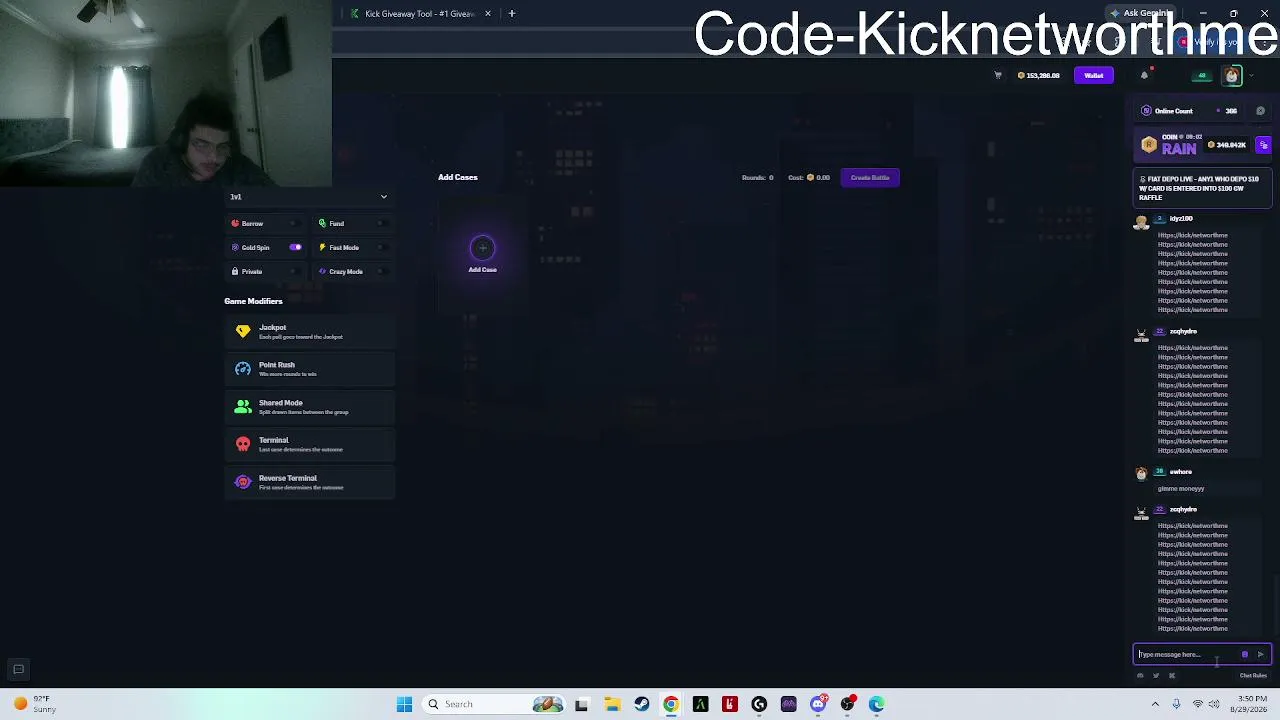Select the Terminal game modifier

(310, 444)
